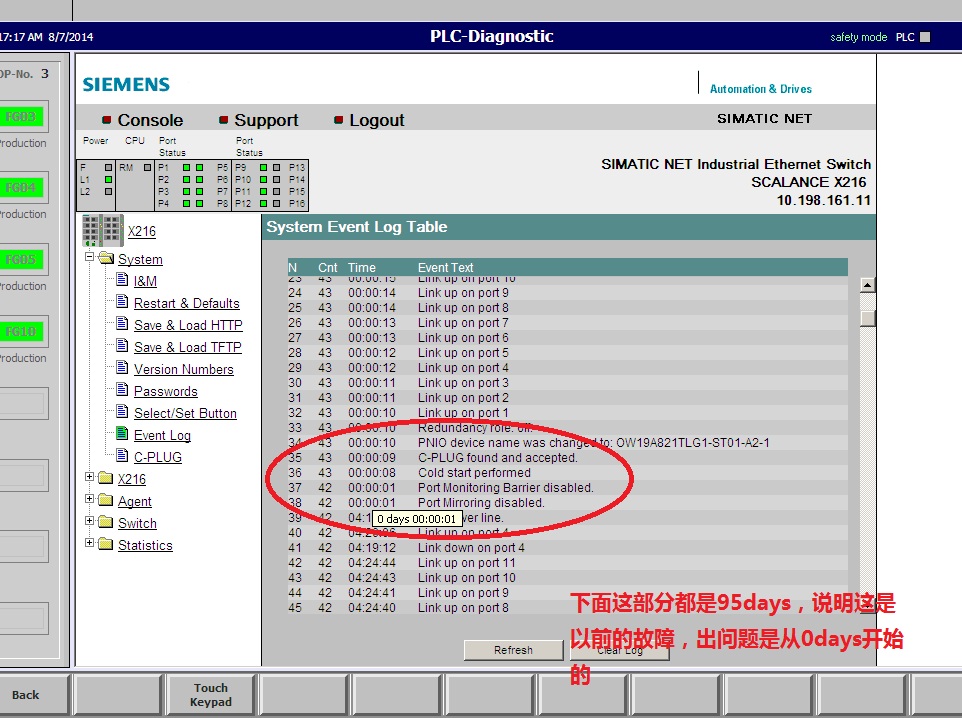Click the P9 port status LED
Image resolution: width=962 pixels, height=718 pixels.
(x=264, y=167)
